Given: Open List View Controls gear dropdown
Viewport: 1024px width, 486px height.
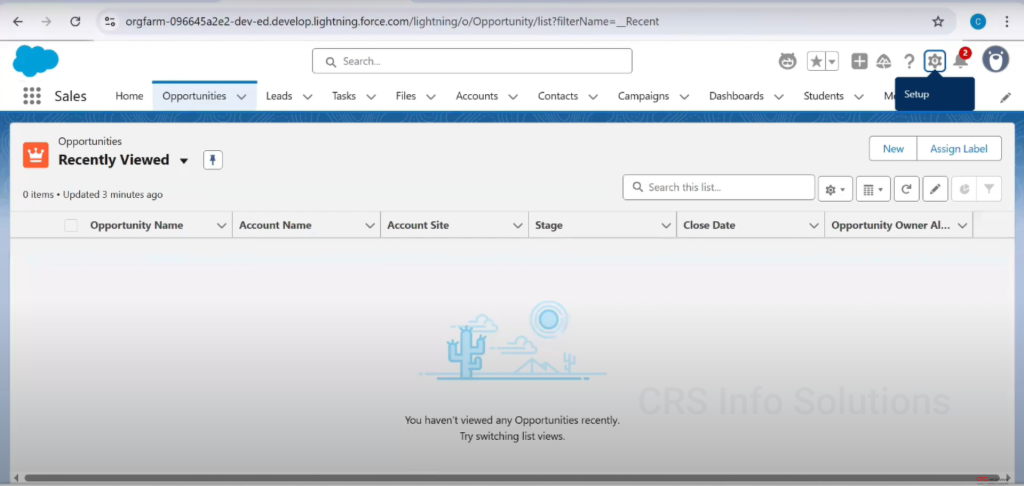Looking at the screenshot, I should (x=834, y=188).
